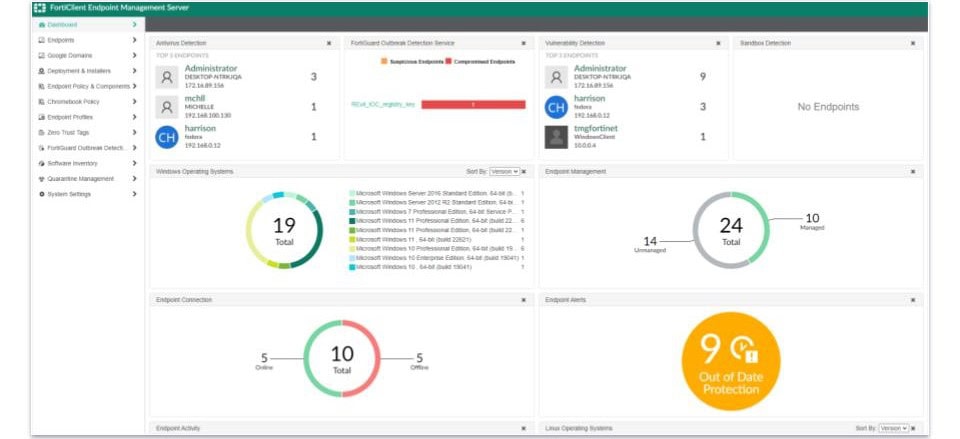
Task: Click the Deployment & Installers icon
Action: (42, 71)
